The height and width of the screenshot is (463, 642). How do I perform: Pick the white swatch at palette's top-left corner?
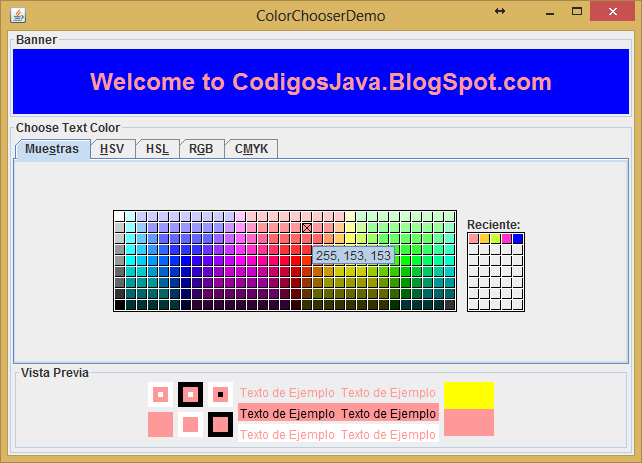tap(120, 217)
